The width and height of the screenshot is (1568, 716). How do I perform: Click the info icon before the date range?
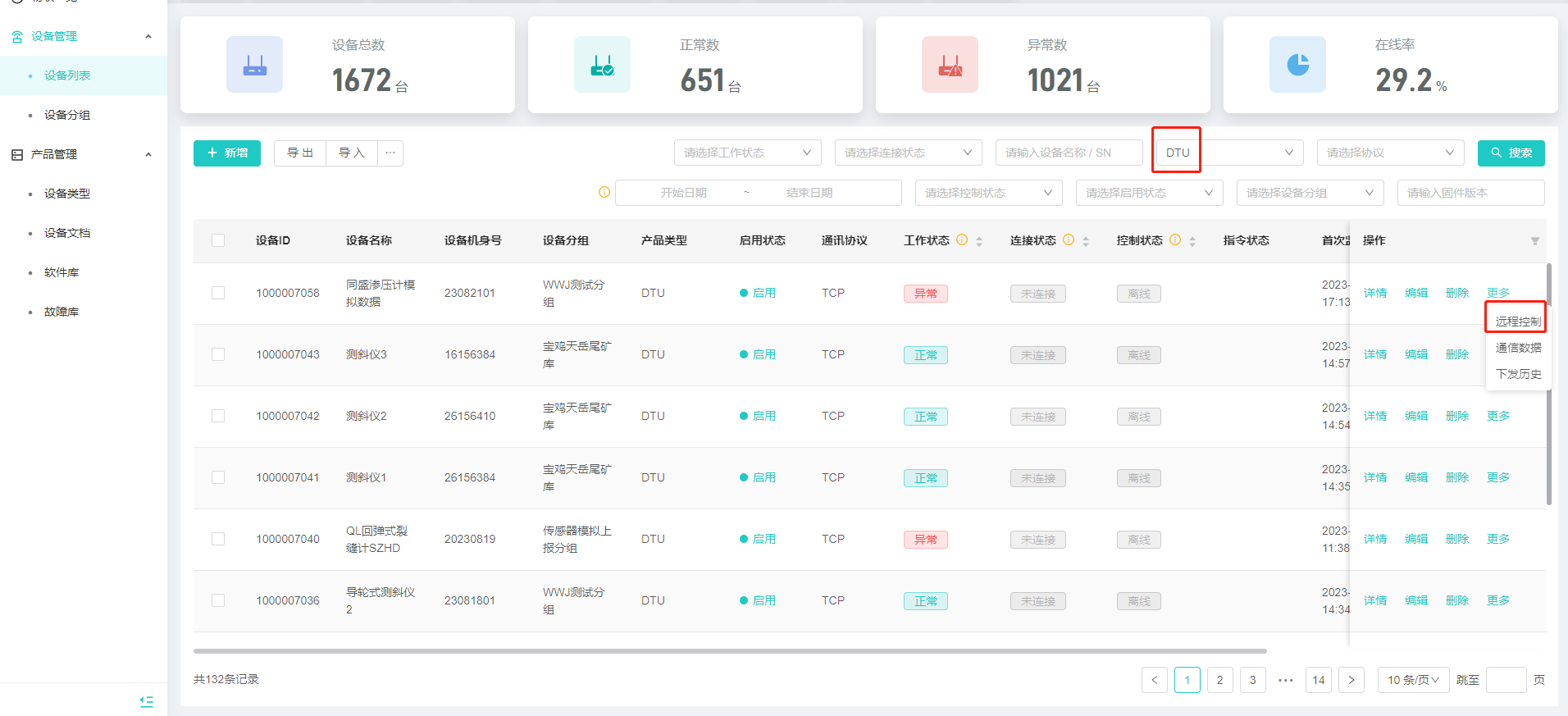[604, 193]
